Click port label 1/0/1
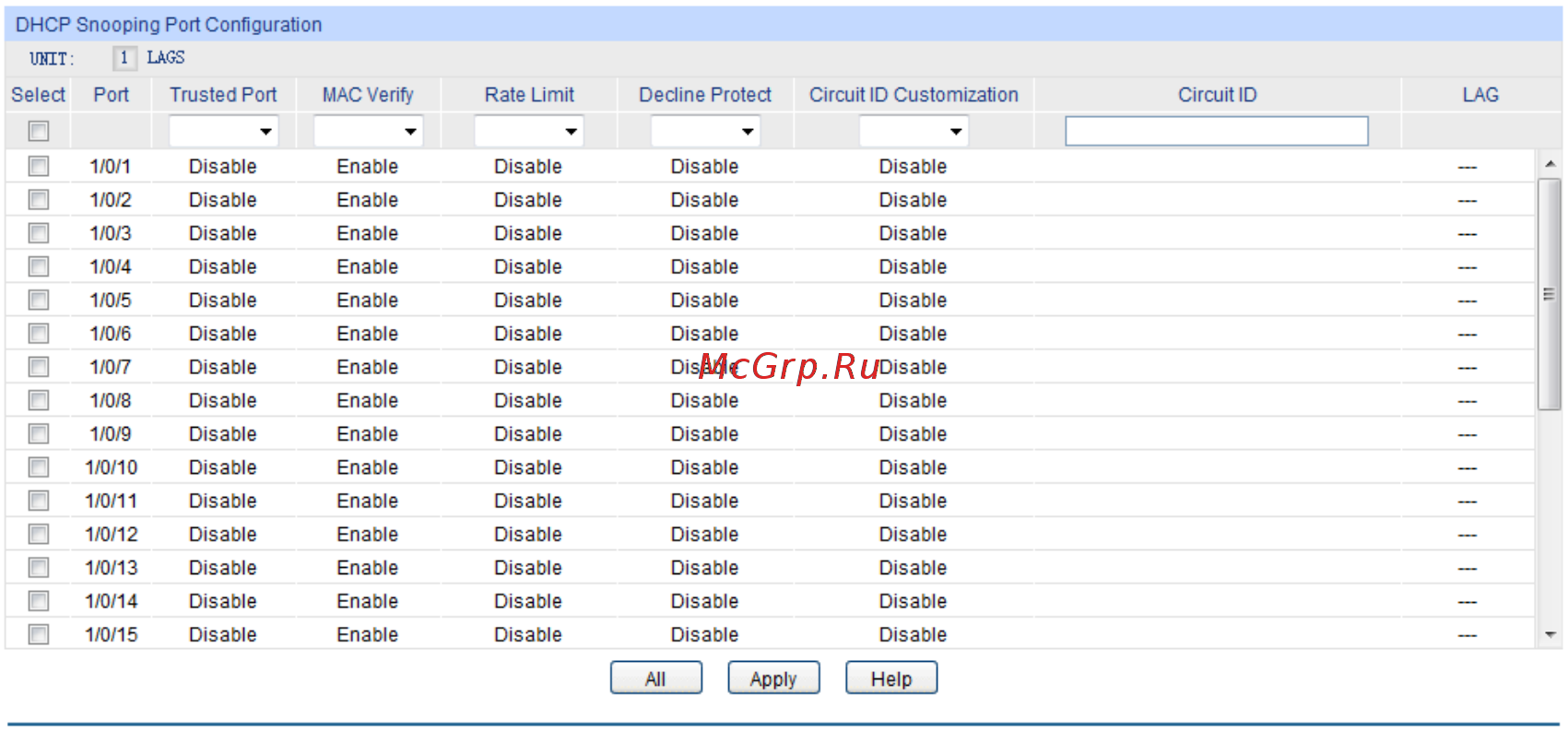This screenshot has height=731, width=1568. pyautogui.click(x=111, y=167)
